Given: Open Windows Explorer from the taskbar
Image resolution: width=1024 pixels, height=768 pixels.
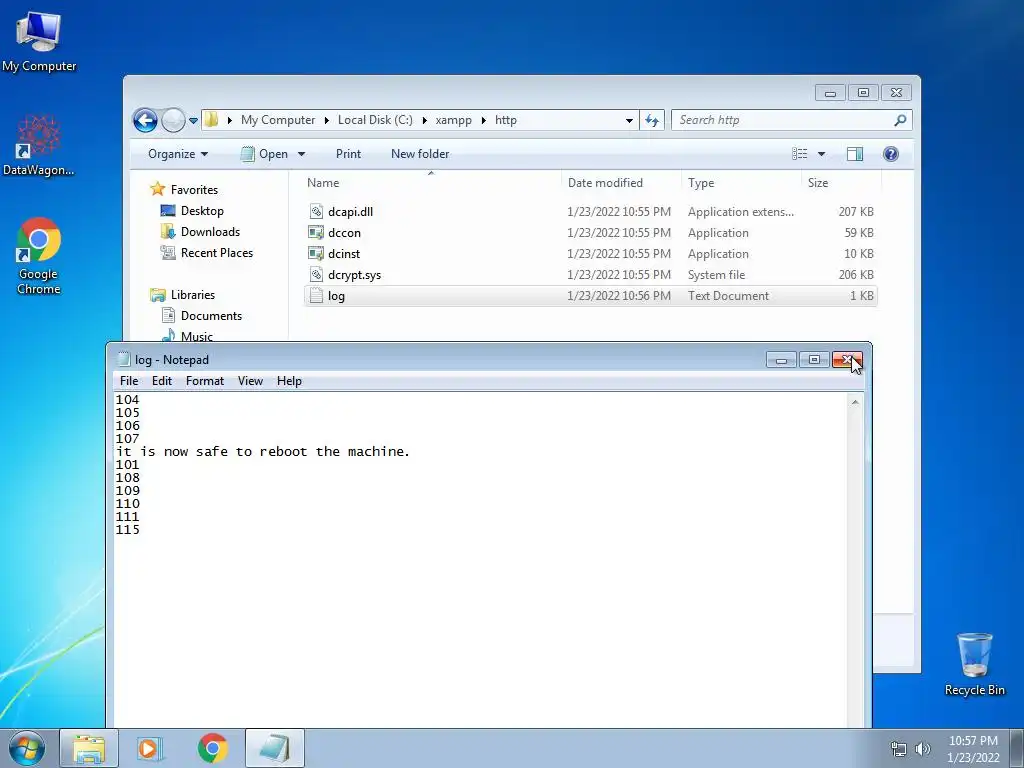Looking at the screenshot, I should pyautogui.click(x=89, y=748).
